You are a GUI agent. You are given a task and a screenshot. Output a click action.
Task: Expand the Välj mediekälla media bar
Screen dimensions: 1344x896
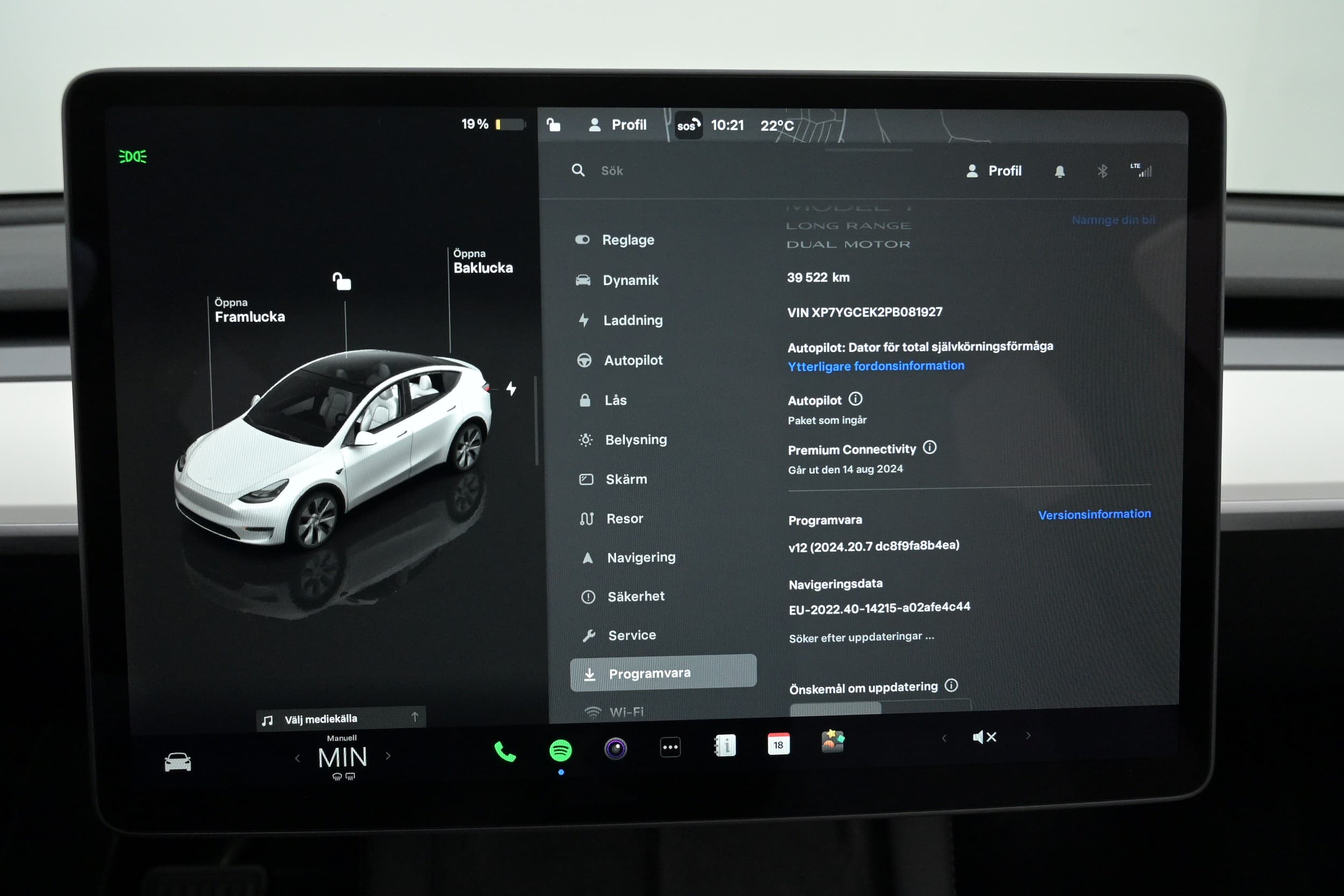tap(341, 718)
